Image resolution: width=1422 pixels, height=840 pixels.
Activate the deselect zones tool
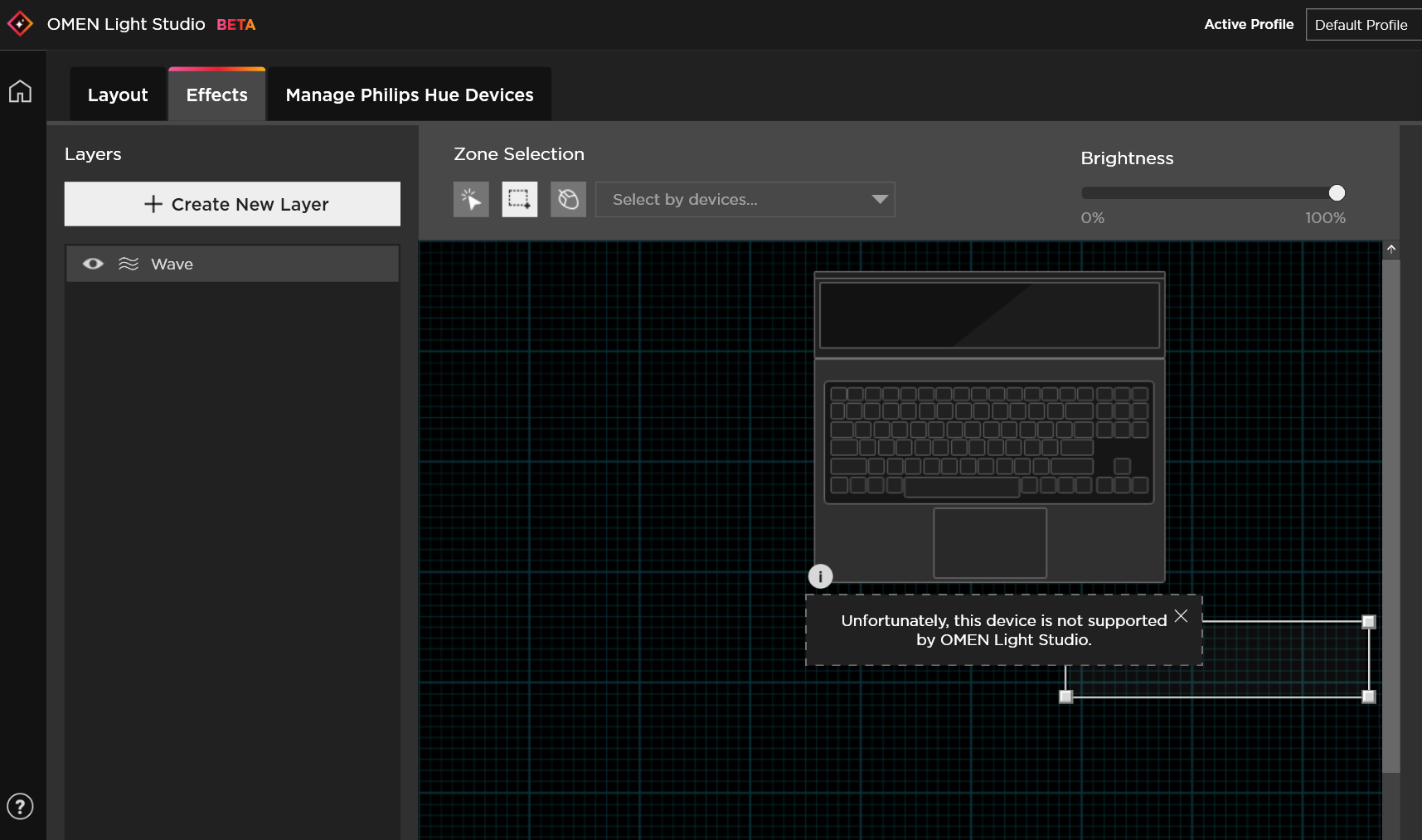point(569,199)
